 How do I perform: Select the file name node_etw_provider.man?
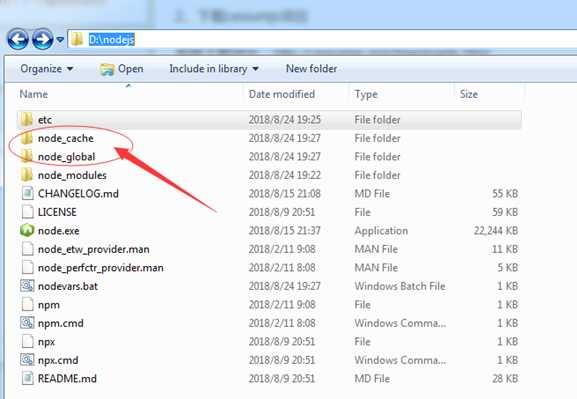click(93, 249)
